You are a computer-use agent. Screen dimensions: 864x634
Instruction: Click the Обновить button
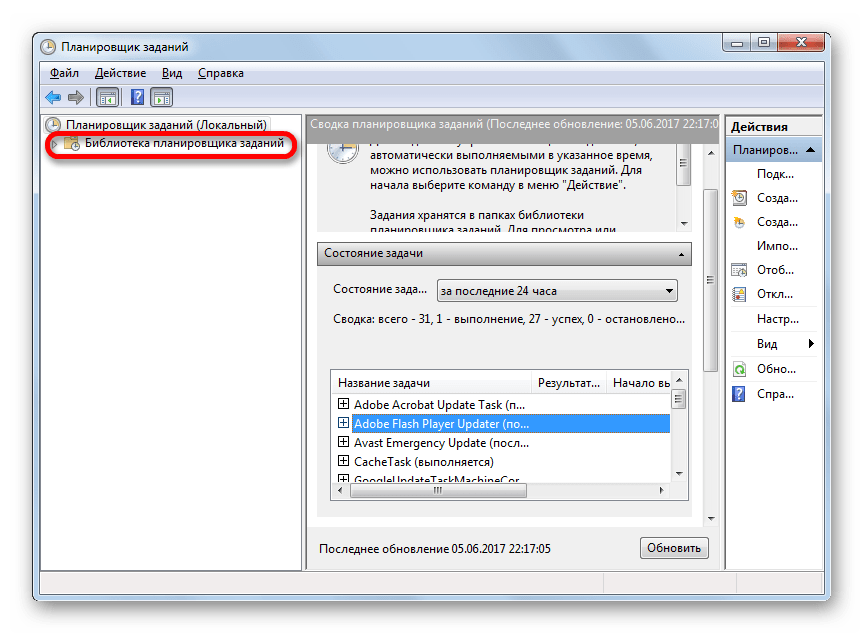(x=674, y=548)
